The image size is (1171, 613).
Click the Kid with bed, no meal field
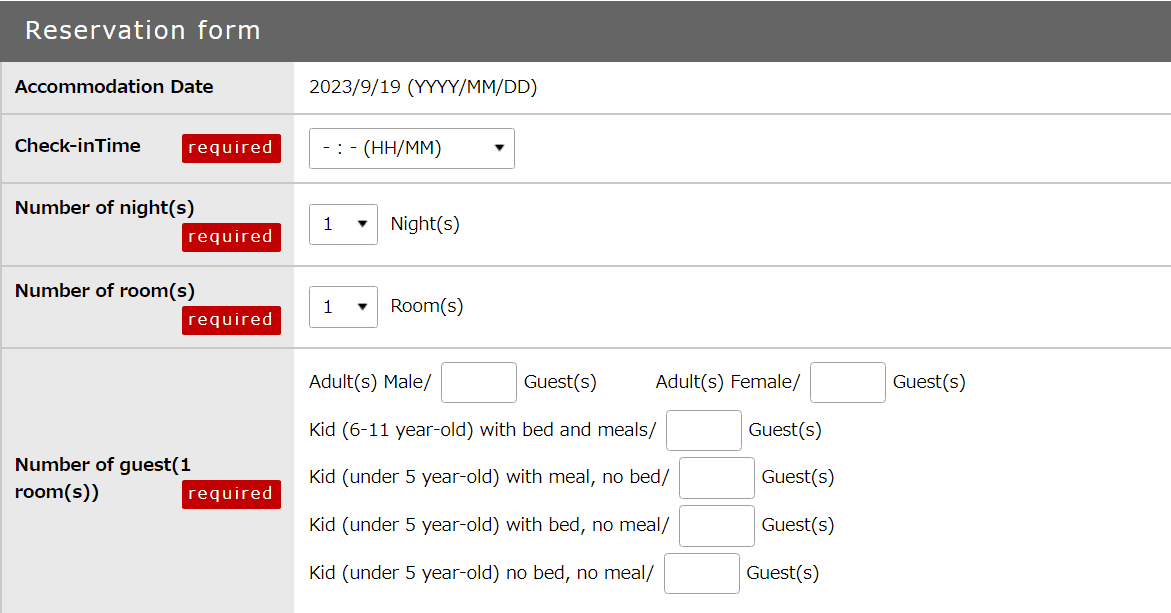click(x=716, y=525)
